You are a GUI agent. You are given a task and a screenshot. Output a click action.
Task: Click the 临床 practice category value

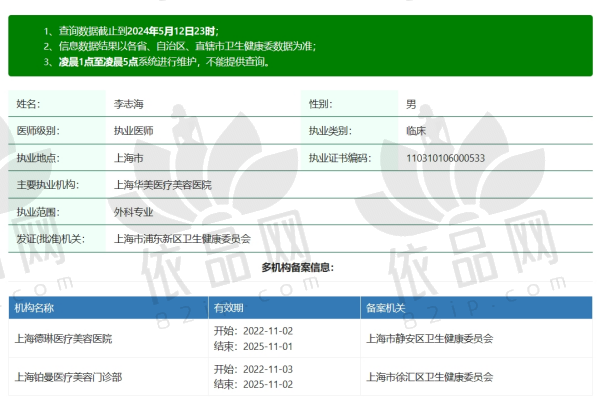416,131
